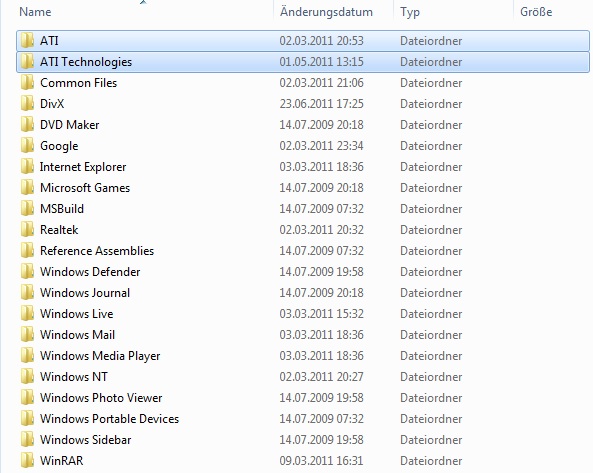Select the Windows Media Player folder name
This screenshot has width=593, height=473.
(x=100, y=356)
